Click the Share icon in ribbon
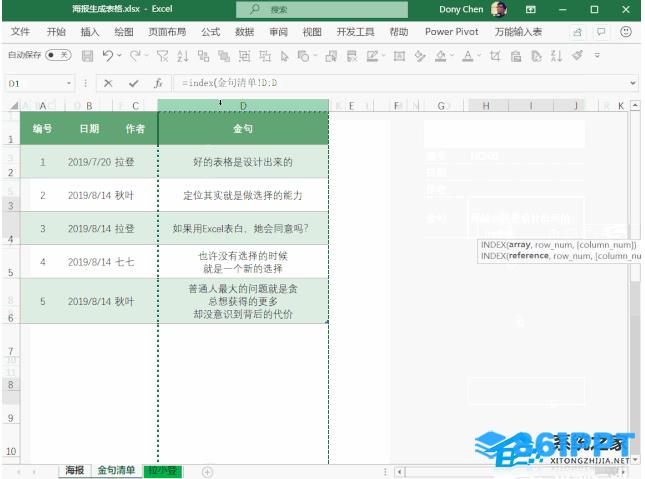The image size is (645, 479). [578, 32]
